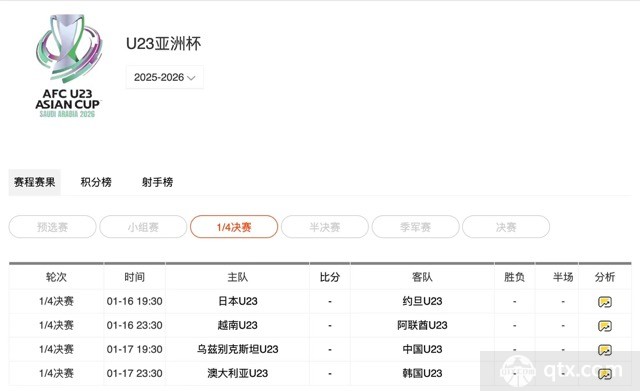Open the 越南U23 home team link
This screenshot has width=640, height=391.
point(238,325)
